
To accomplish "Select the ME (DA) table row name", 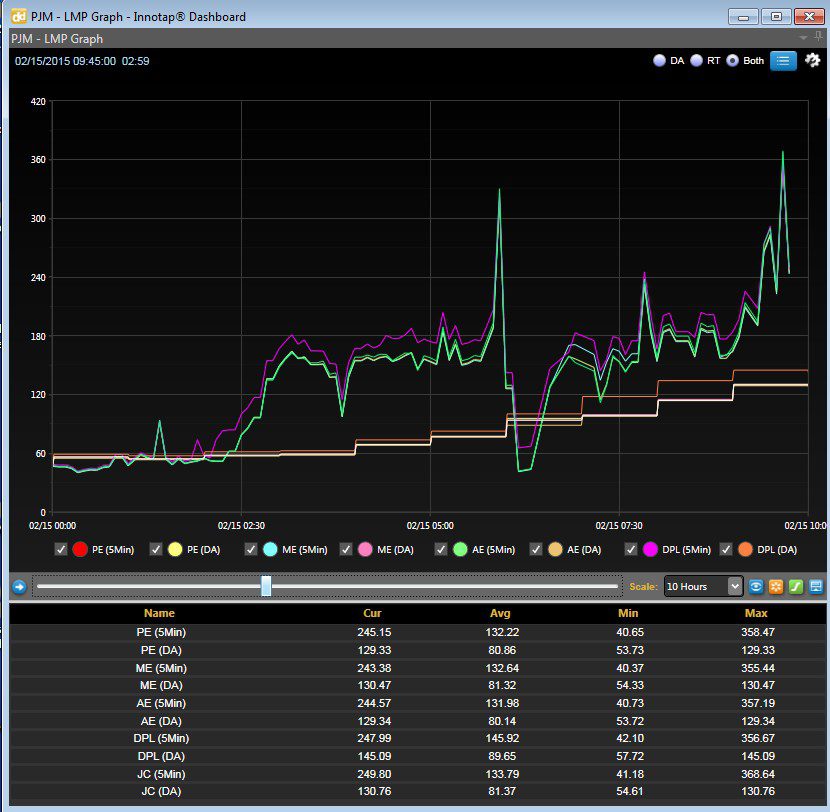I will pos(161,685).
